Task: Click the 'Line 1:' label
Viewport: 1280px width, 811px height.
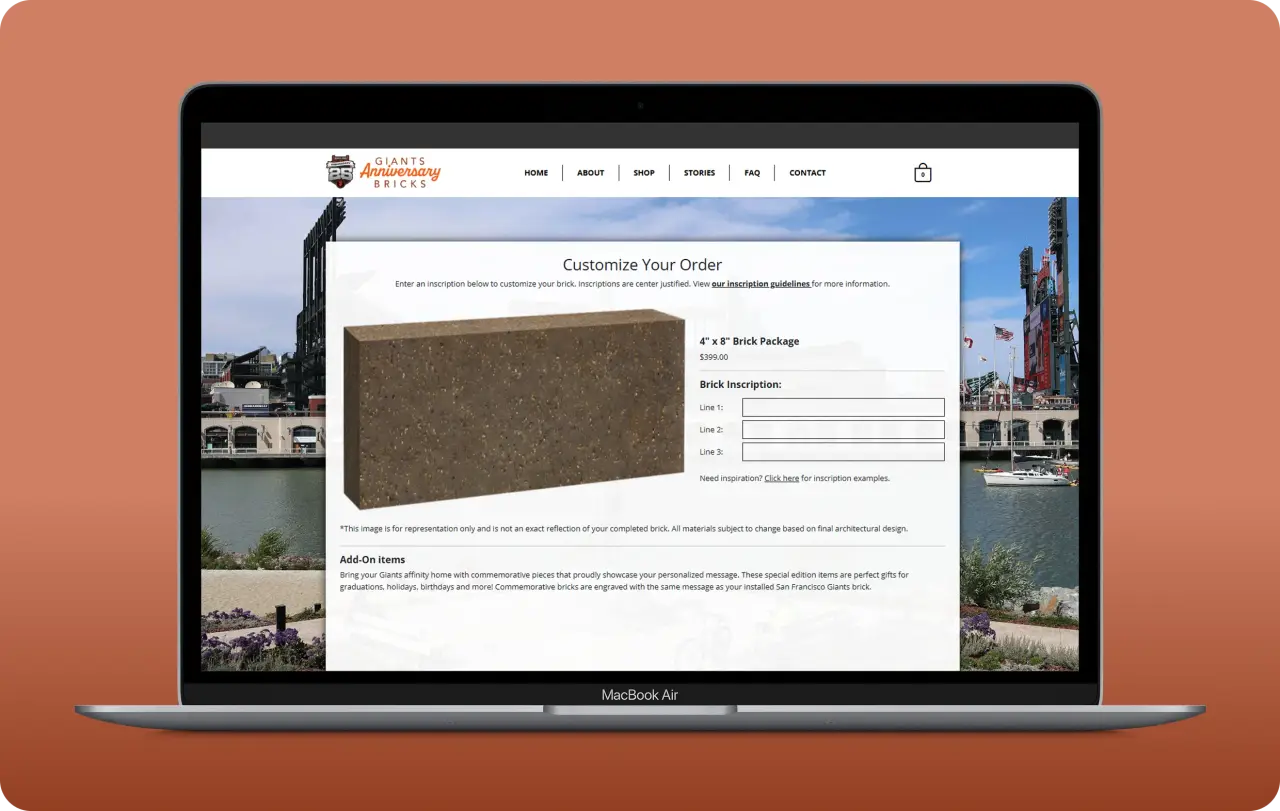Action: tap(711, 408)
